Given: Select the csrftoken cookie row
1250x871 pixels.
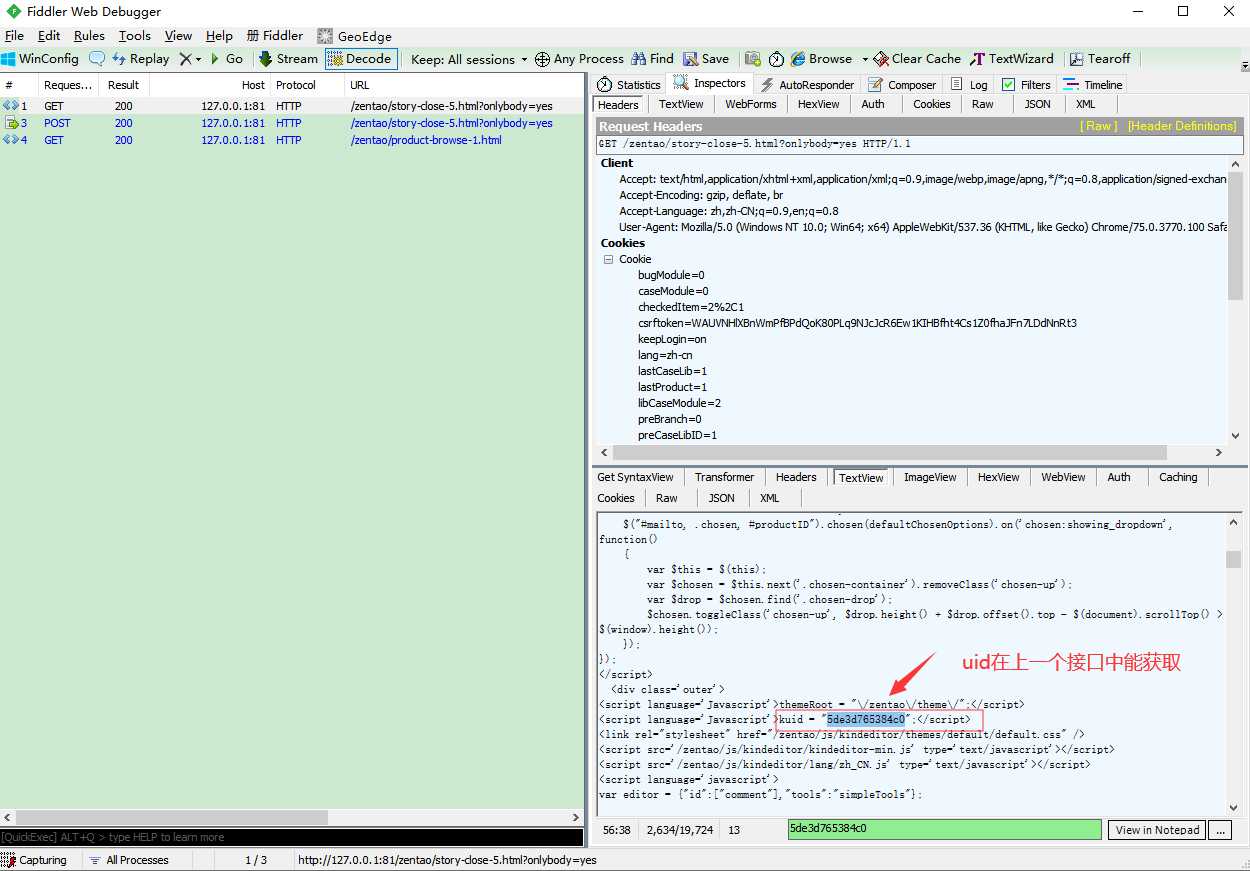Looking at the screenshot, I should coord(857,323).
